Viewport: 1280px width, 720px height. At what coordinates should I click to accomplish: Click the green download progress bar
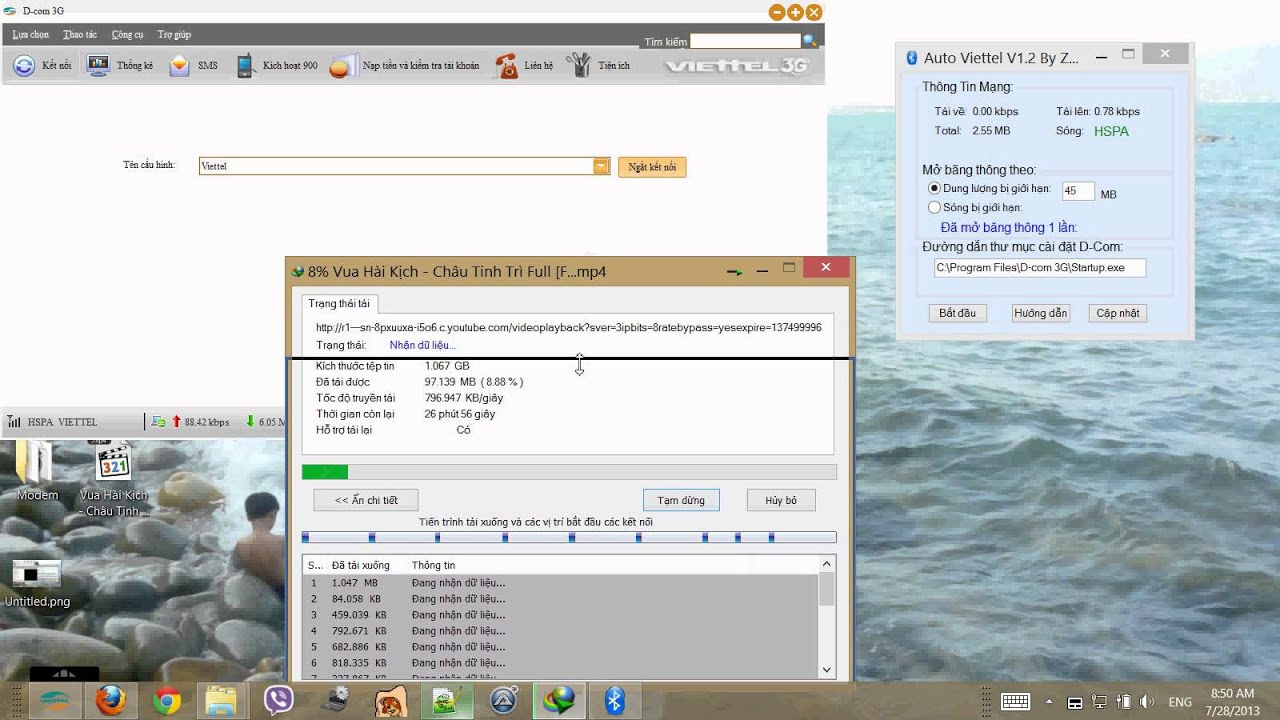(569, 472)
